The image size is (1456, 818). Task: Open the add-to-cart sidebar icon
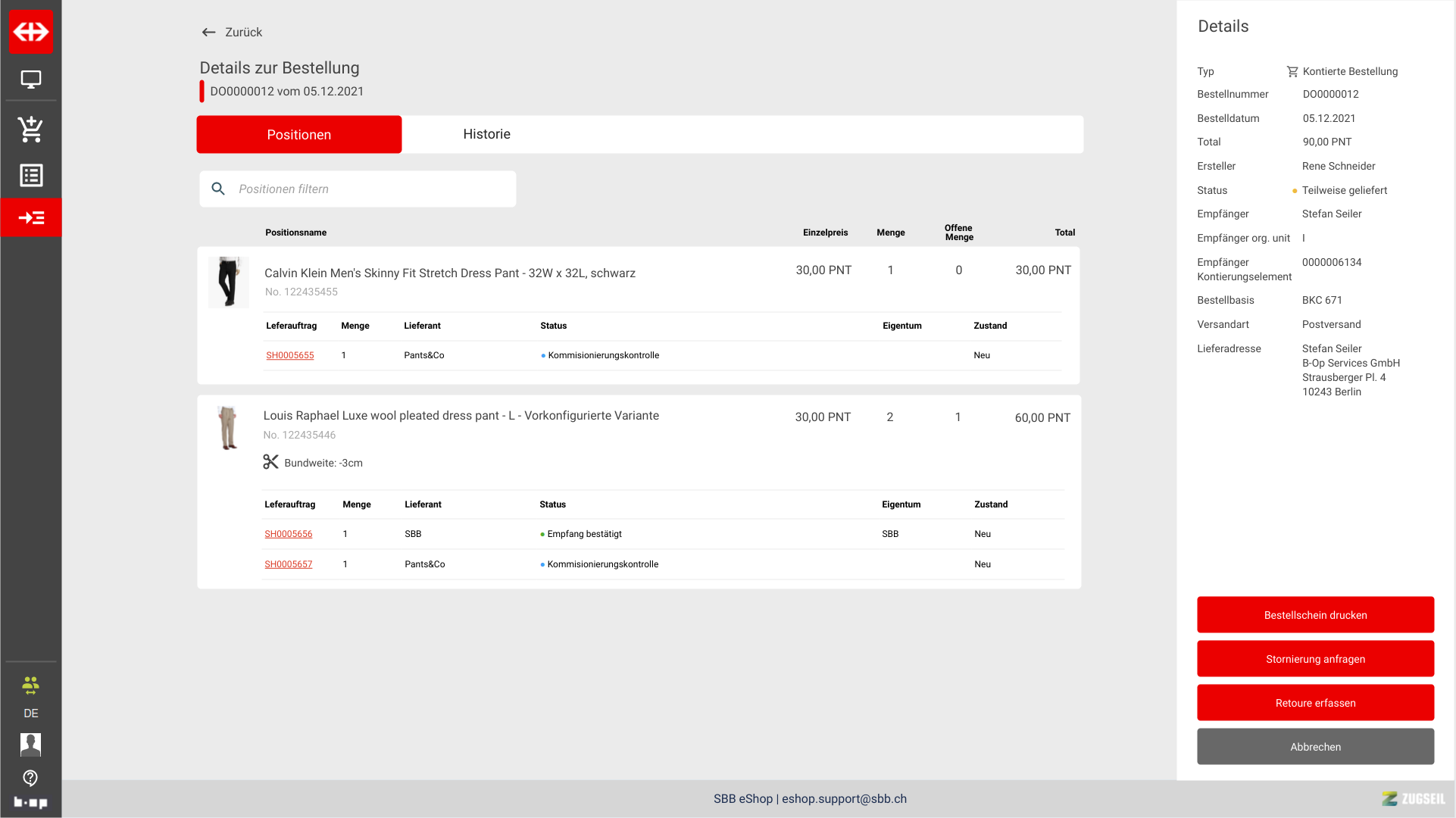click(31, 130)
